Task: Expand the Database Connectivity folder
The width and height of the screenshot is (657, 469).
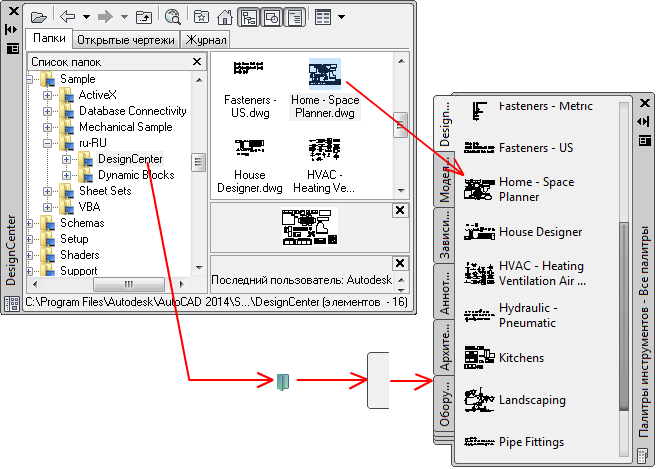Action: 47,111
